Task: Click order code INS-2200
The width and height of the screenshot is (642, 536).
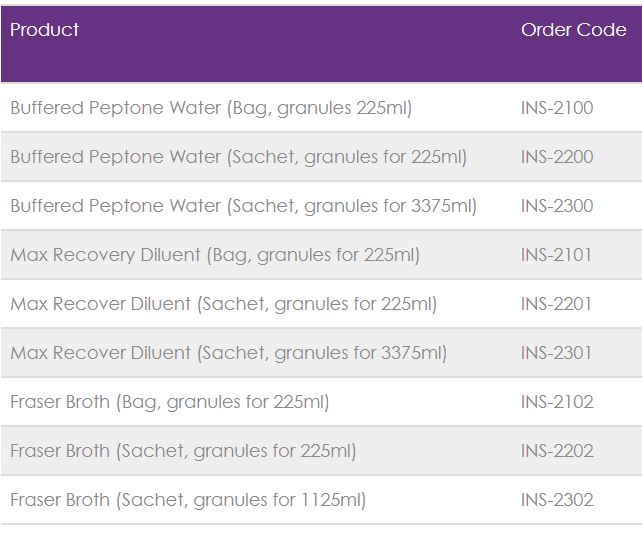Action: 557,157
